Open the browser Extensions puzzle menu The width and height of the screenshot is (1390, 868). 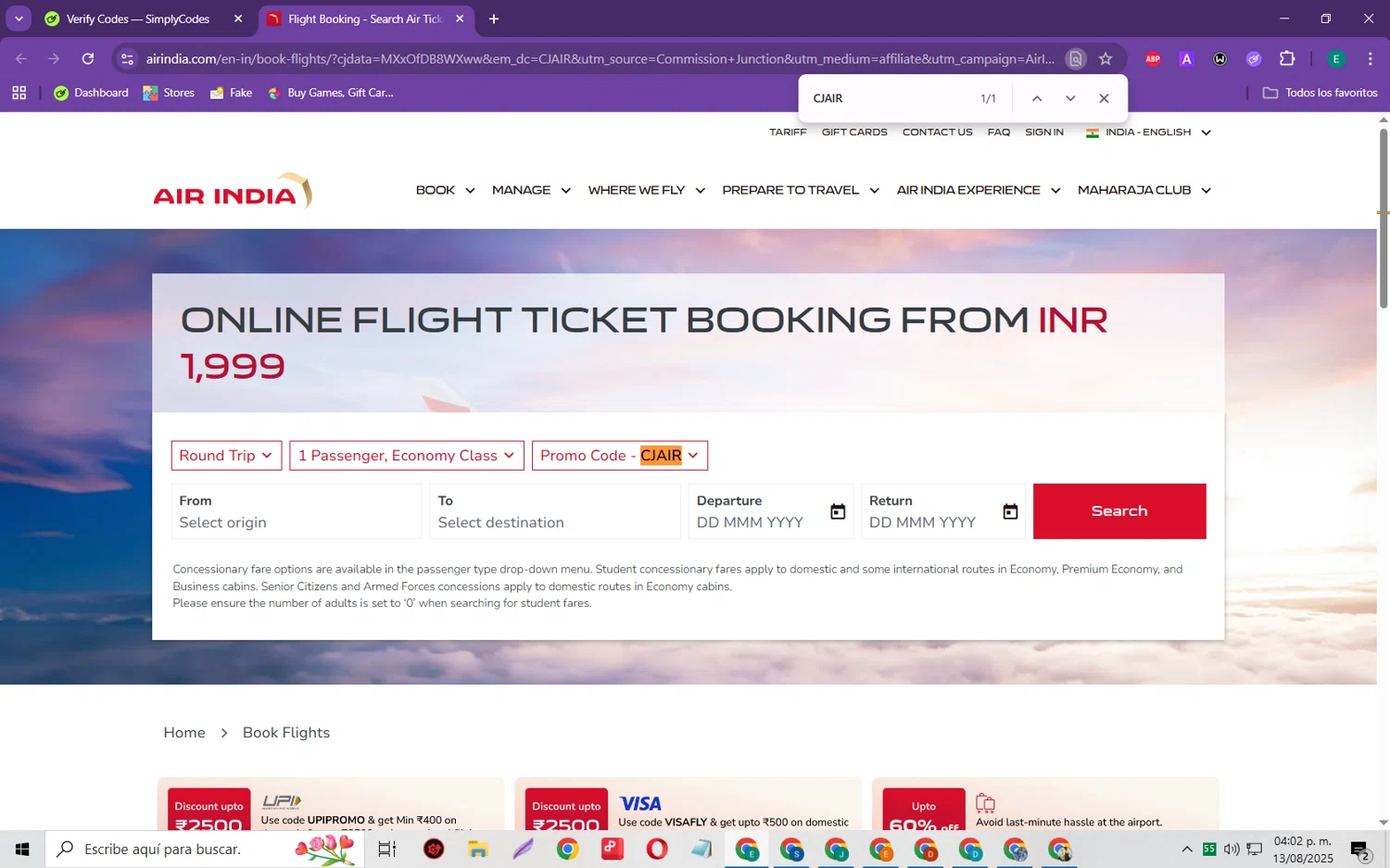point(1287,58)
